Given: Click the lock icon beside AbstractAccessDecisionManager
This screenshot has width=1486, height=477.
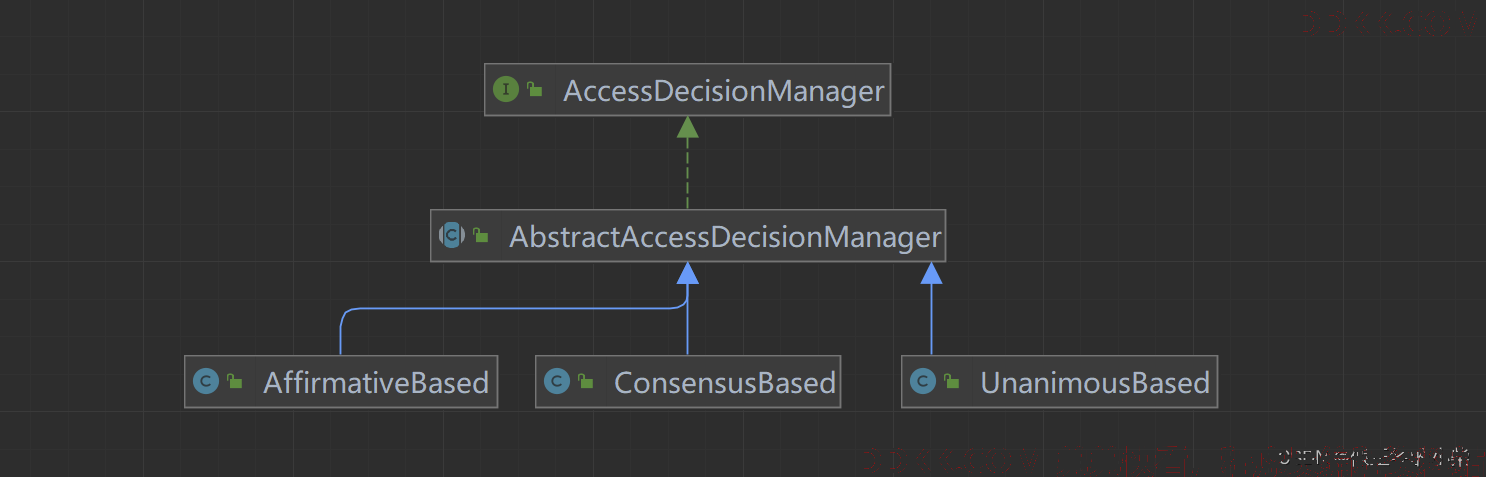Looking at the screenshot, I should (x=481, y=236).
